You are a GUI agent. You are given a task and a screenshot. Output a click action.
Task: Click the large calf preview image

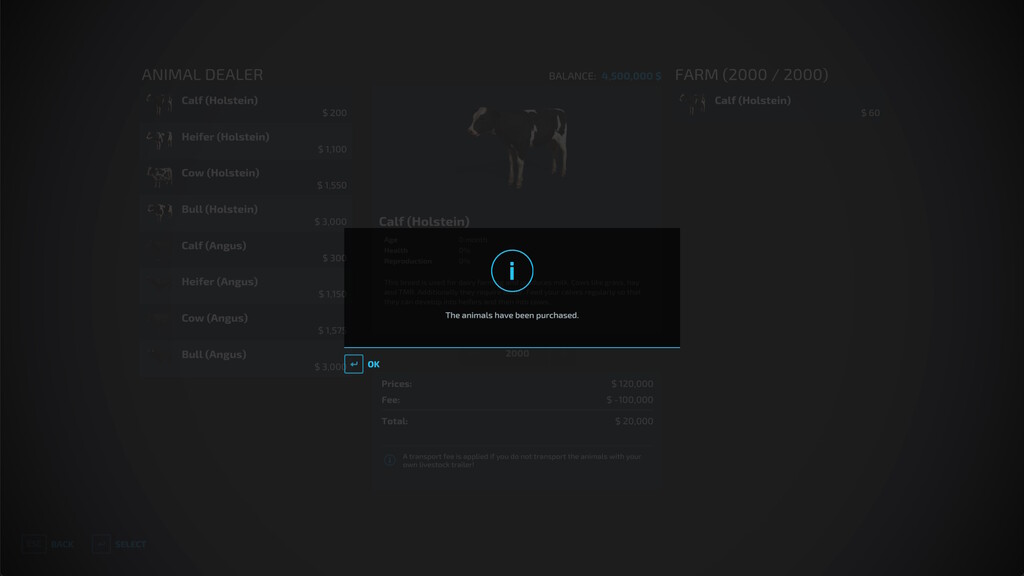[x=518, y=147]
